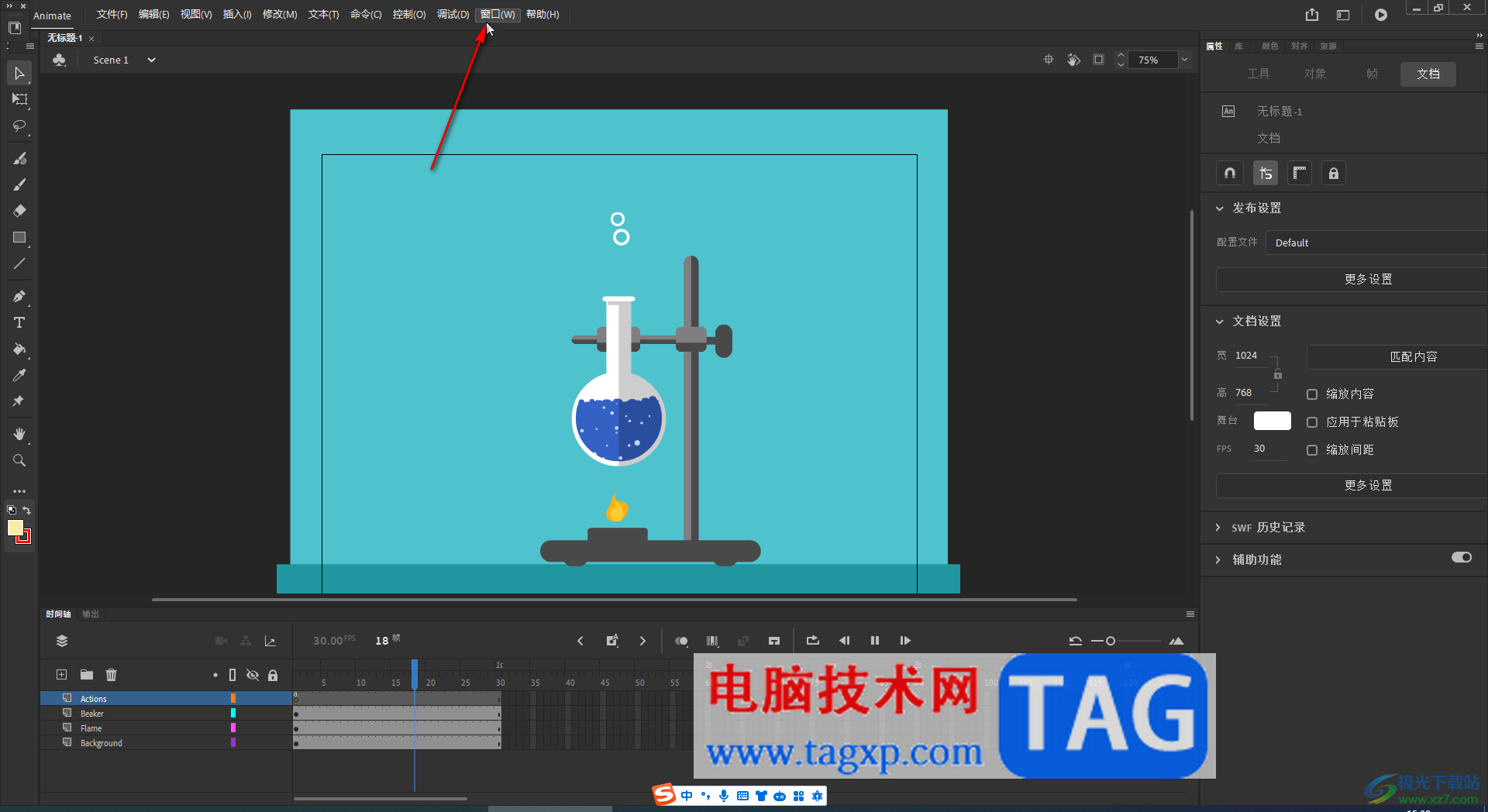
Task: Select the Hand tool
Action: pos(19,434)
